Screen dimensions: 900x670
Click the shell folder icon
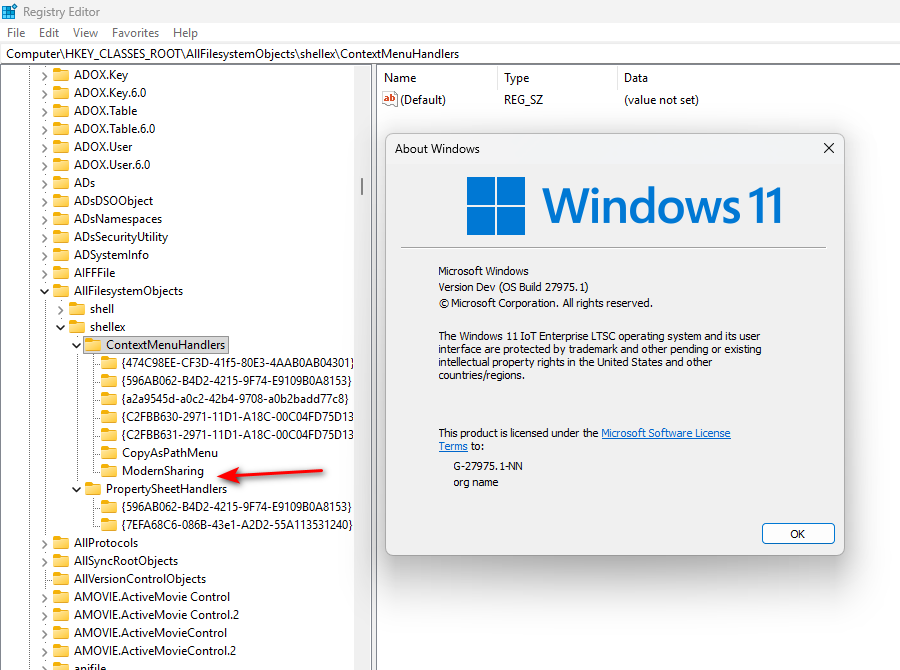(x=76, y=309)
